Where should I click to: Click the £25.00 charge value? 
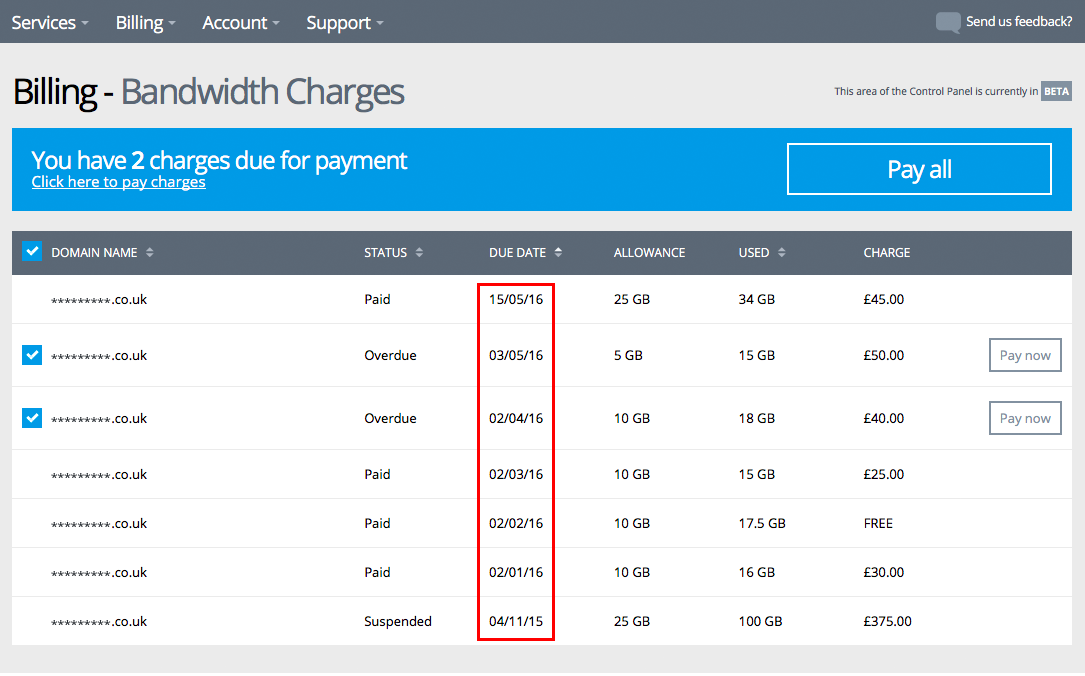tap(884, 475)
